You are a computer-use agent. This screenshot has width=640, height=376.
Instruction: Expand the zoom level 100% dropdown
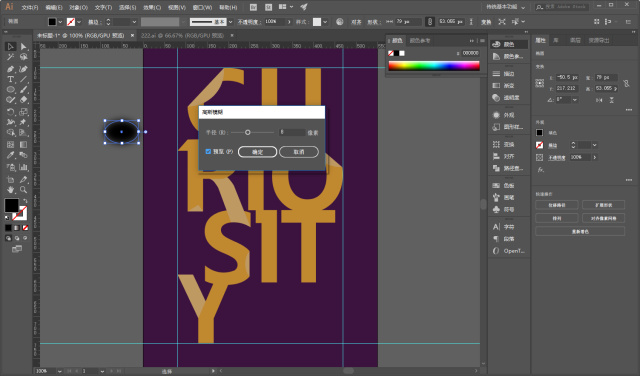point(59,371)
